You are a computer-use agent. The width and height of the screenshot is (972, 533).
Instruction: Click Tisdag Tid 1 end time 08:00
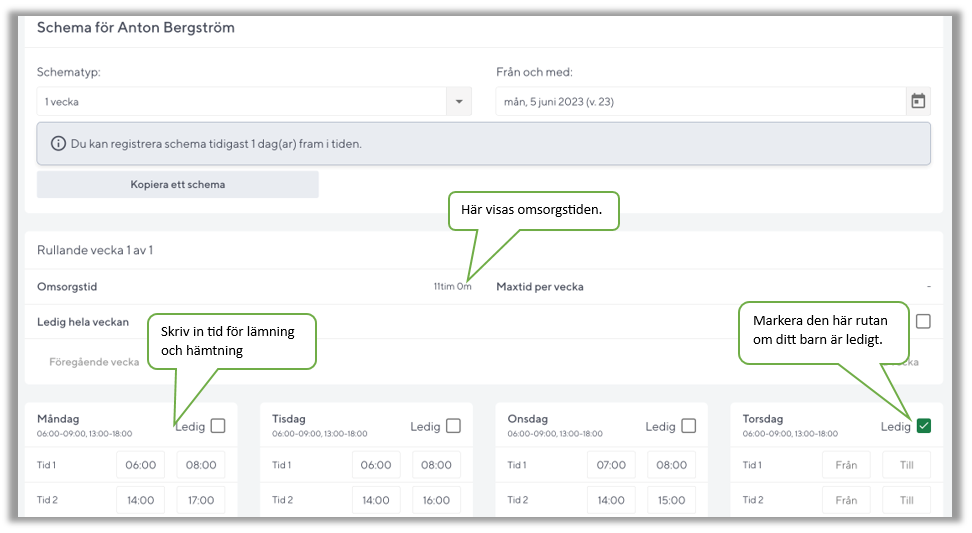tap(436, 465)
